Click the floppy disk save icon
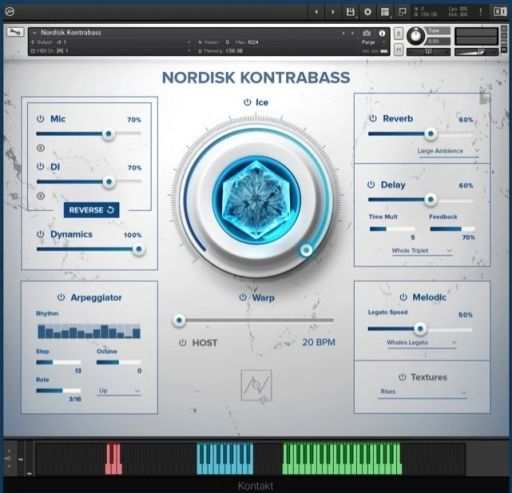The height and width of the screenshot is (493, 512). 350,12
